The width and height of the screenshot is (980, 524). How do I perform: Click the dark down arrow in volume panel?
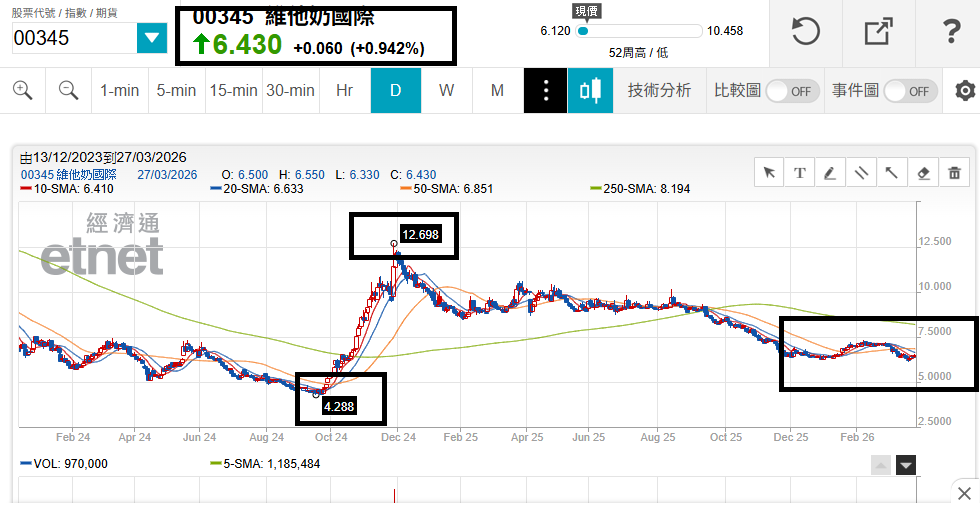pyautogui.click(x=906, y=465)
